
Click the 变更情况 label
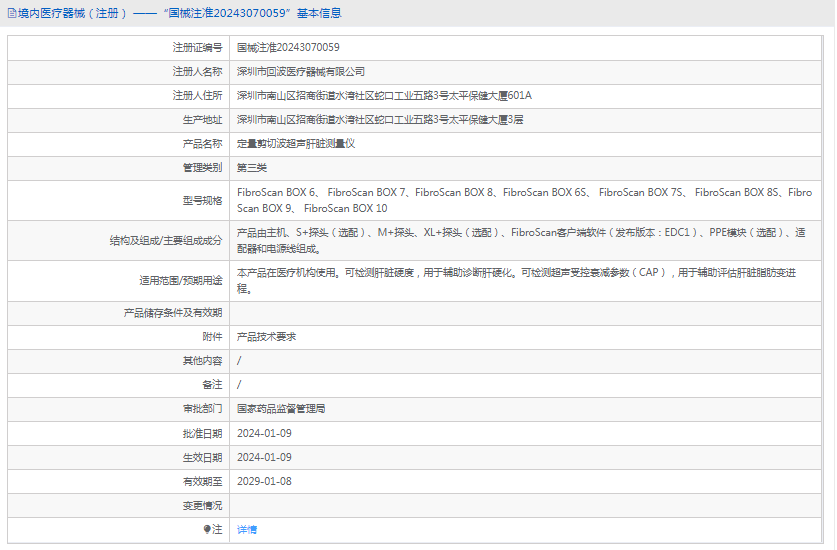coord(202,505)
